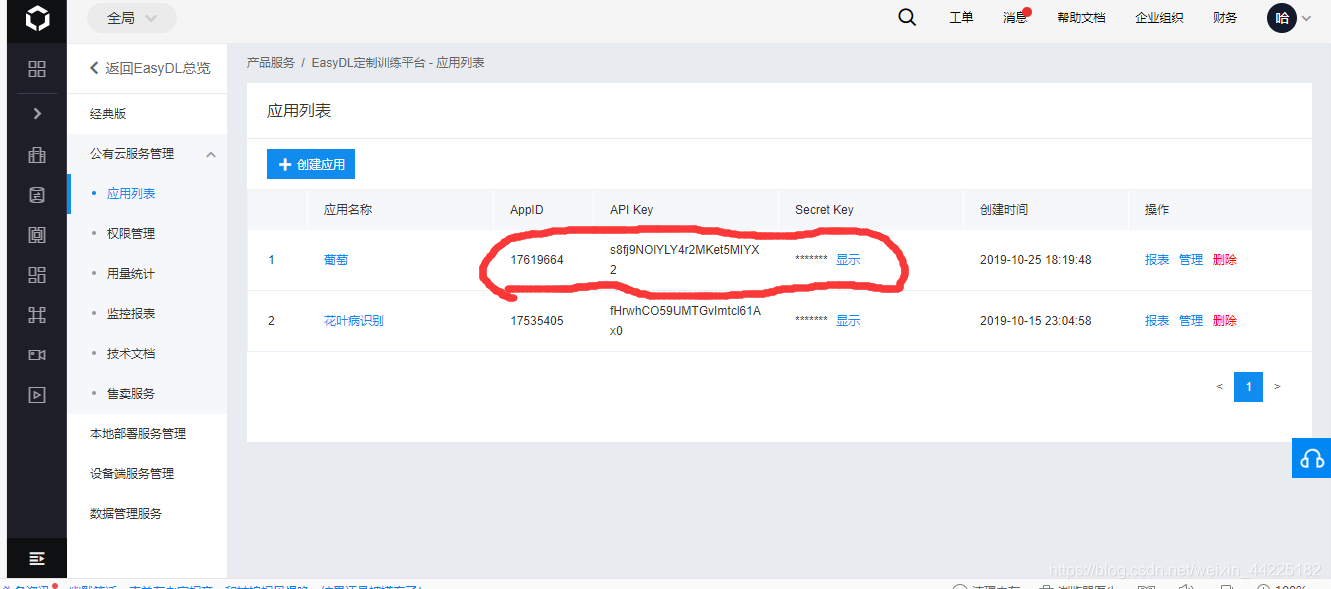Click AppID value 17535405
The width and height of the screenshot is (1331, 589).
(x=537, y=321)
